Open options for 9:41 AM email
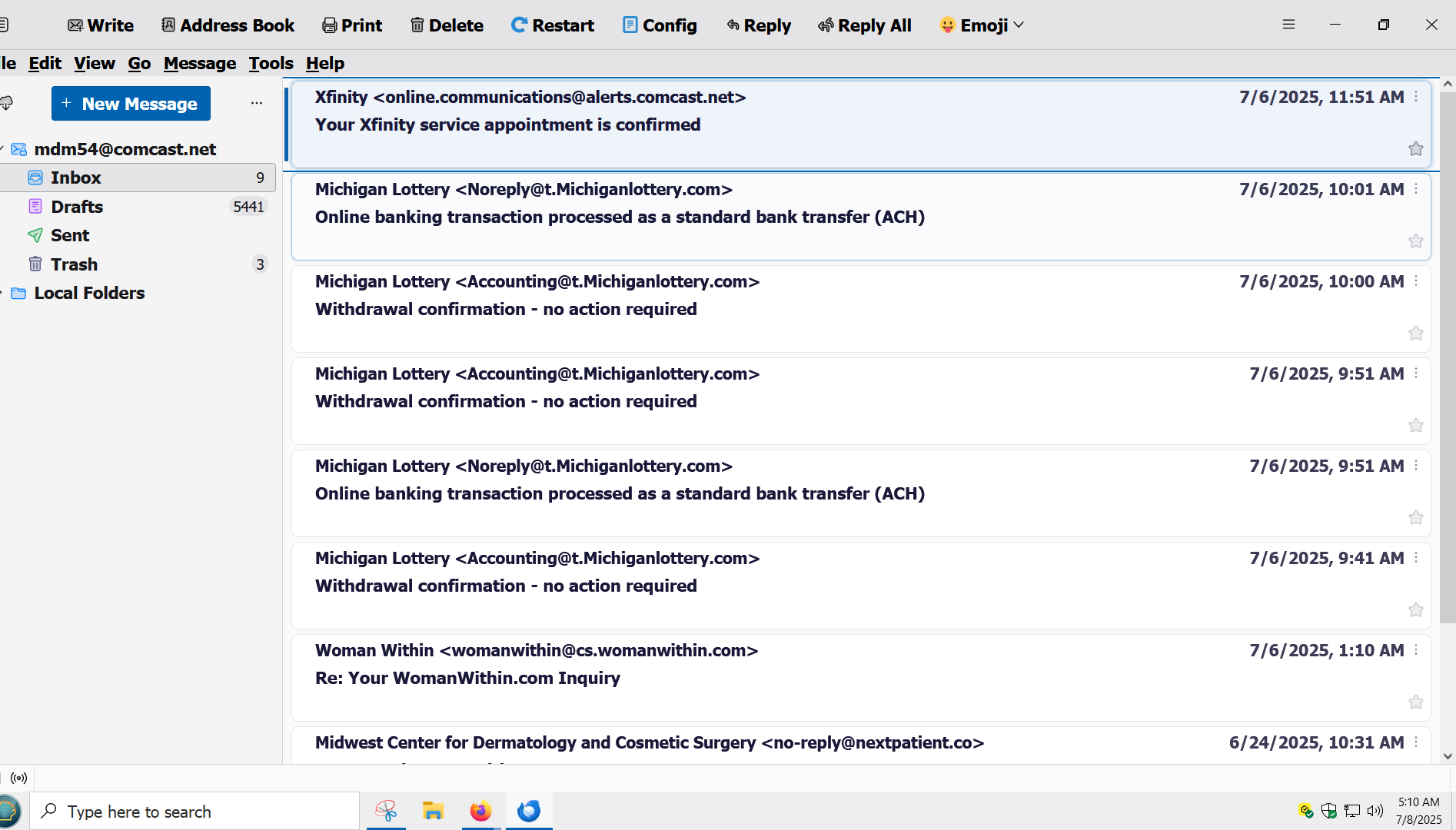The image size is (1456, 830). pos(1416,558)
